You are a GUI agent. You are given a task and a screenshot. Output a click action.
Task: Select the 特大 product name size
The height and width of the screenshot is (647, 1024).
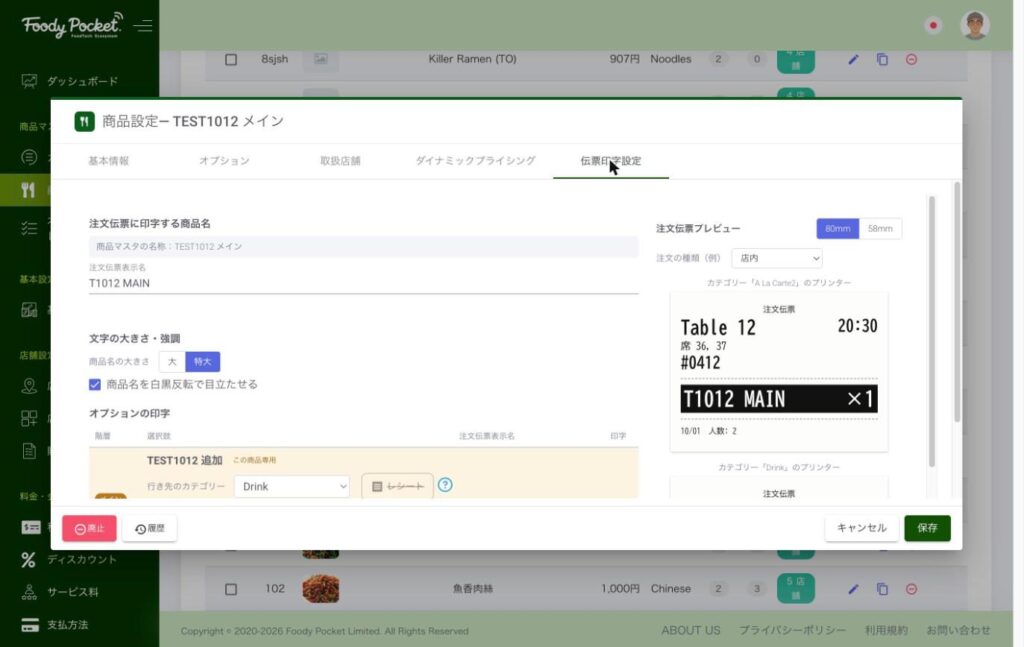[x=202, y=362]
